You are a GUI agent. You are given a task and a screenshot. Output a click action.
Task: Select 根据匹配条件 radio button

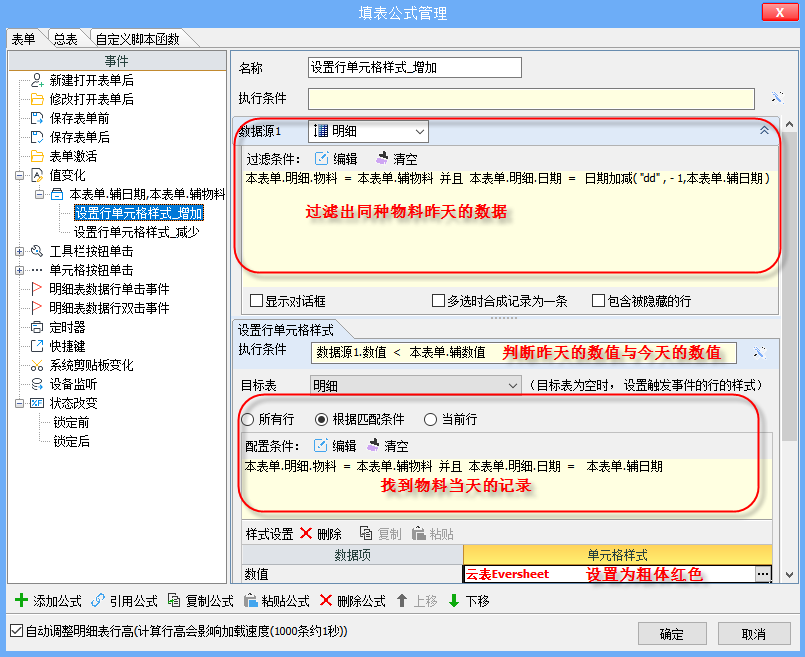click(x=321, y=419)
